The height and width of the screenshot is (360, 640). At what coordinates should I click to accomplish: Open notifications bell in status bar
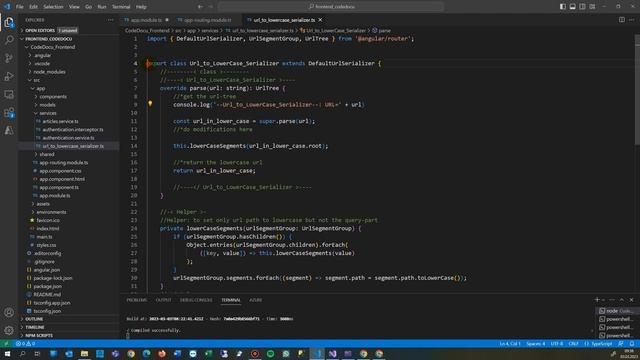coord(631,344)
